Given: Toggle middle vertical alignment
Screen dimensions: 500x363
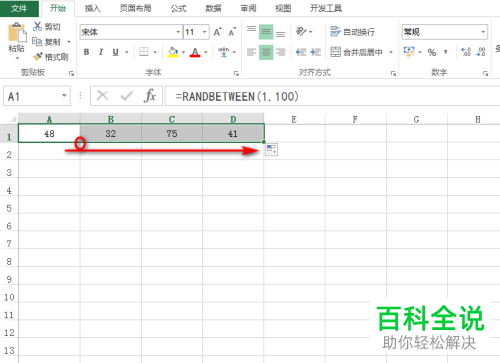Looking at the screenshot, I should 266,32.
